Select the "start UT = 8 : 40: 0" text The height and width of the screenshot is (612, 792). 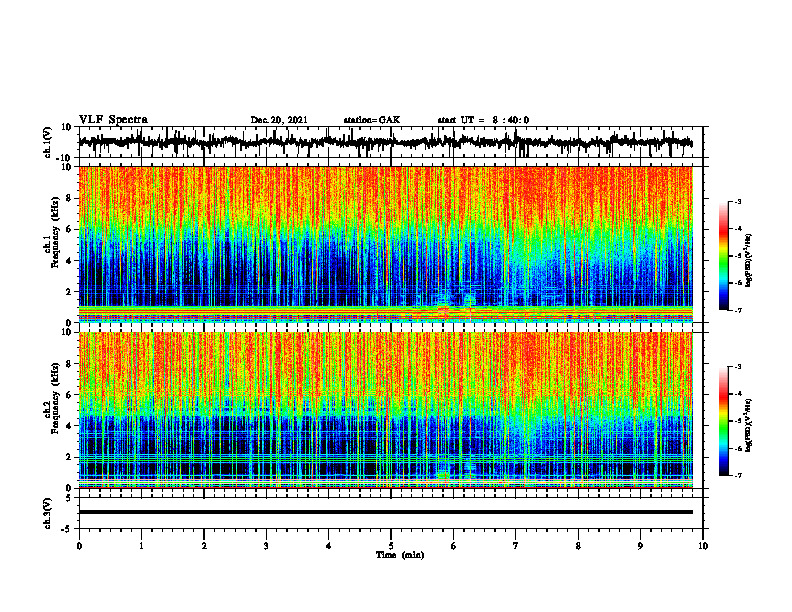click(x=483, y=120)
